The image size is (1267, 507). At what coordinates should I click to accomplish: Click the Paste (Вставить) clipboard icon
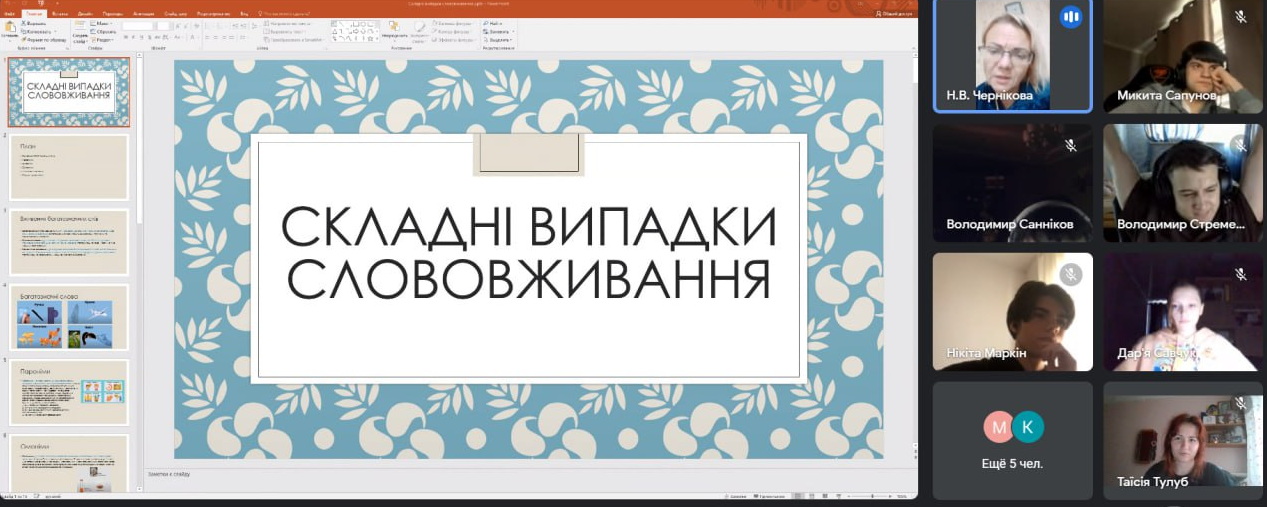coord(9,27)
